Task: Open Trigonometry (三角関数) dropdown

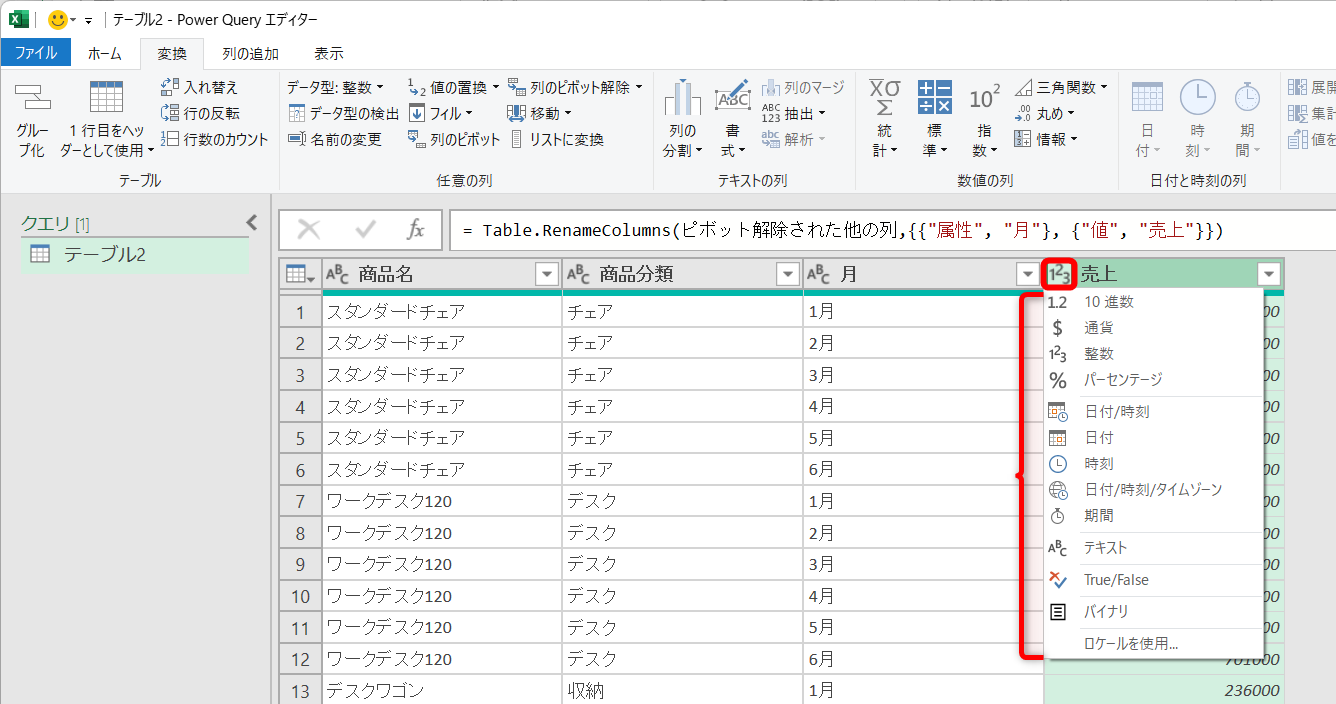Action: pos(1061,87)
